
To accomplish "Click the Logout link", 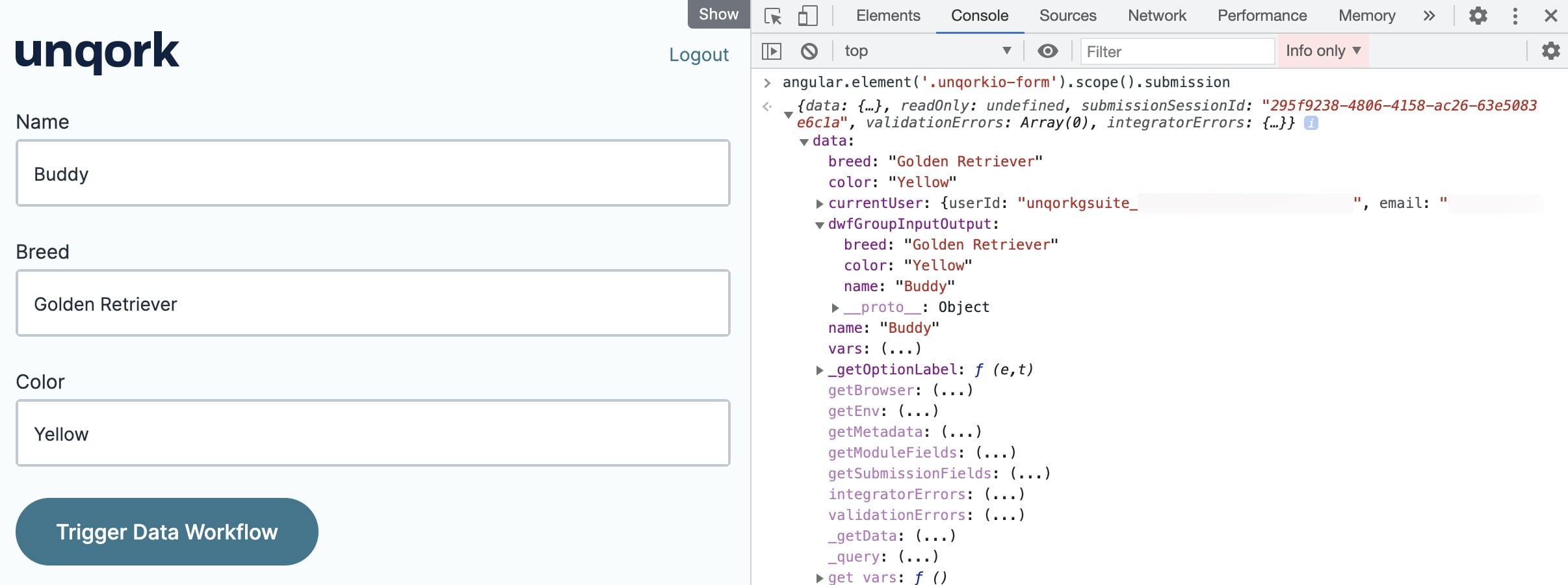I will 699,55.
